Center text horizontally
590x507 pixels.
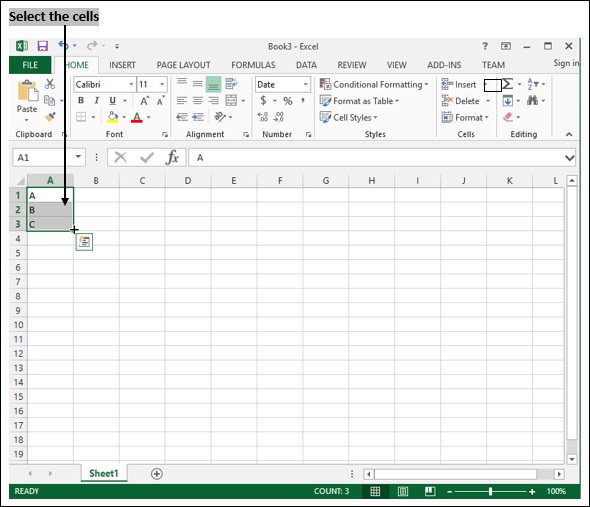tap(198, 100)
